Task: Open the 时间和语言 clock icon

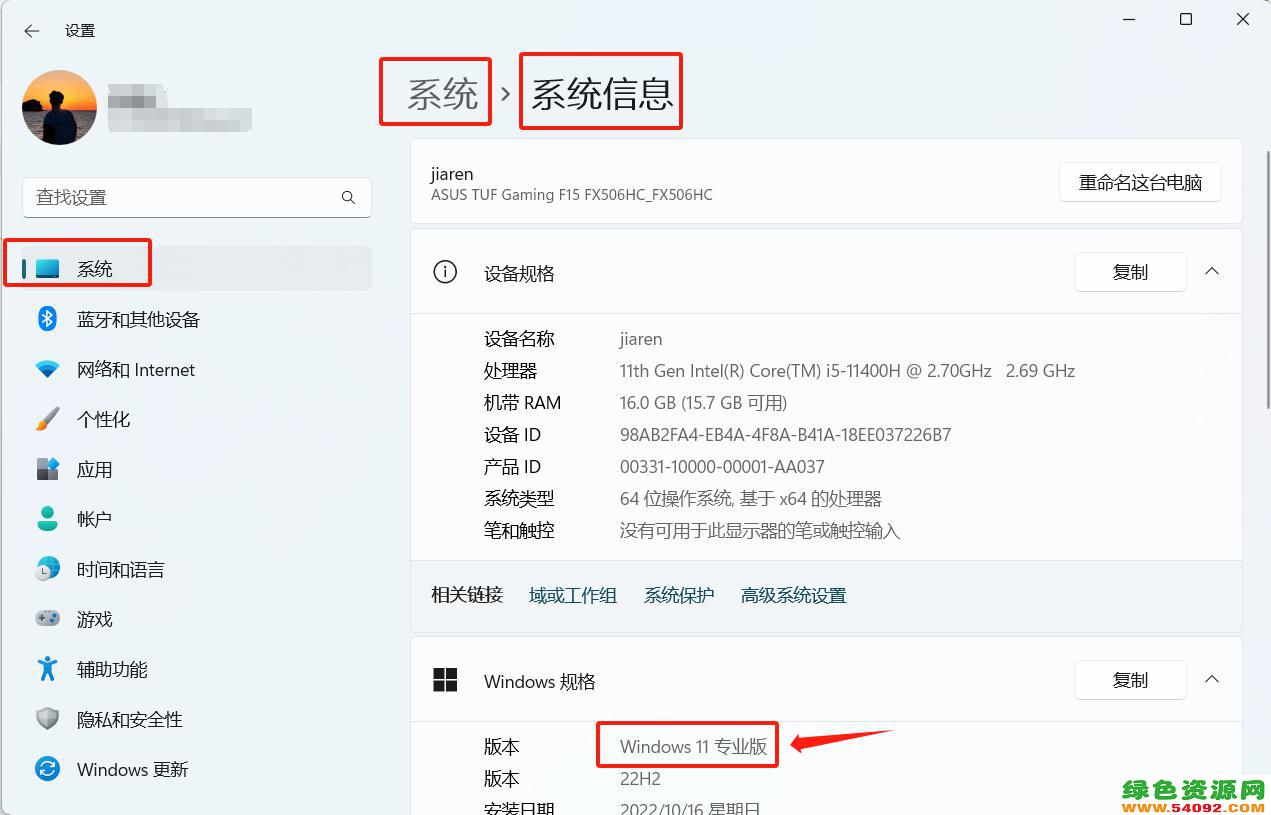Action: click(x=48, y=569)
